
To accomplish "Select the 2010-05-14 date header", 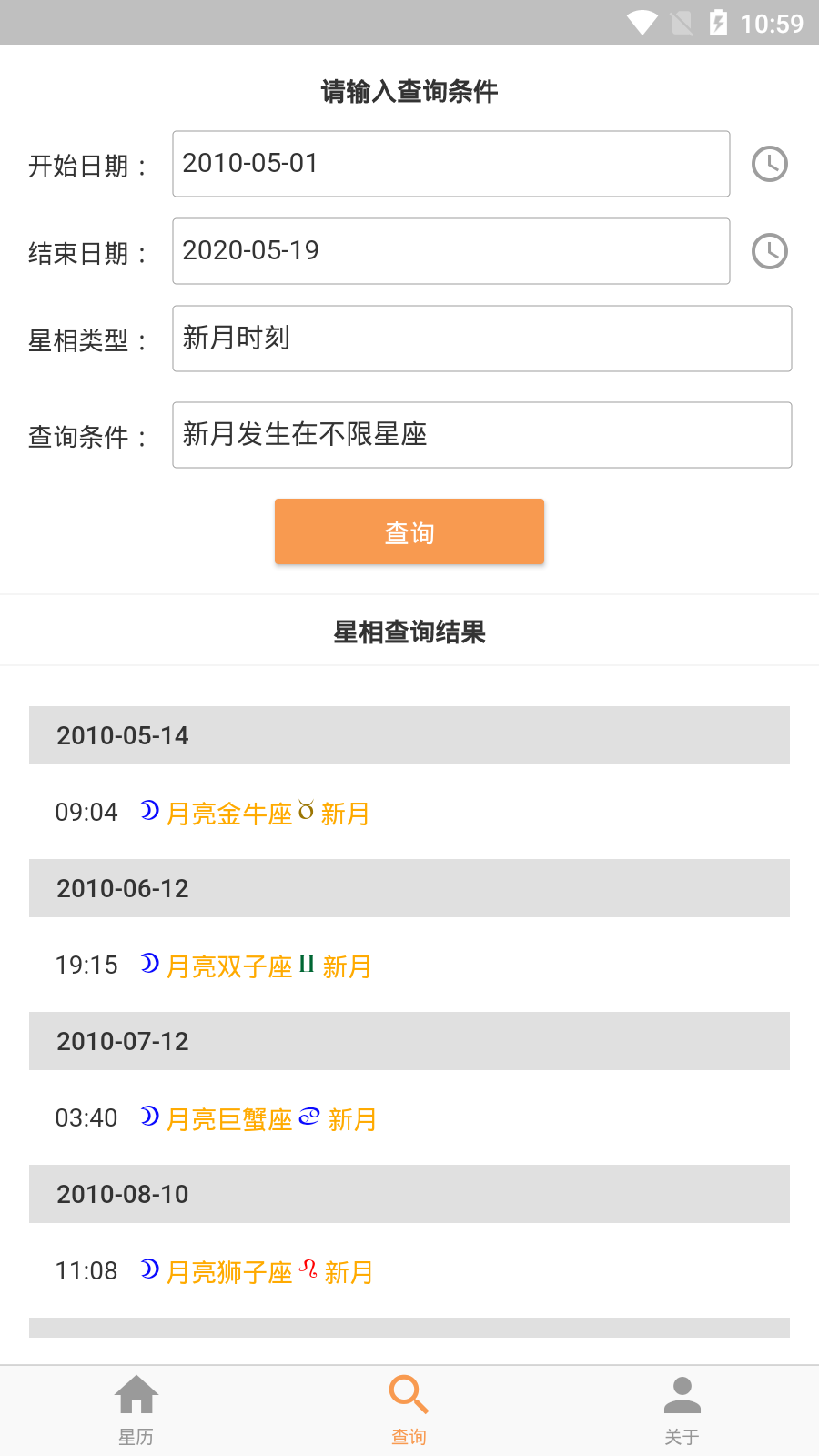I will click(409, 735).
